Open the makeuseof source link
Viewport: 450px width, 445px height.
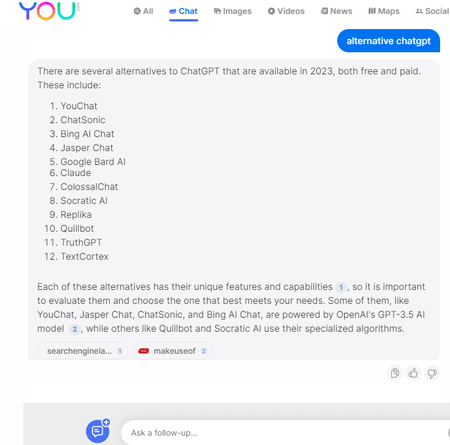173,351
